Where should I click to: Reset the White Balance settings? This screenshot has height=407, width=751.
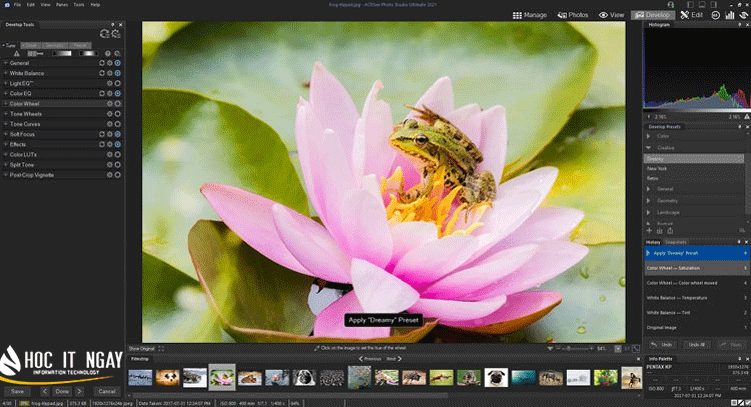click(102, 73)
